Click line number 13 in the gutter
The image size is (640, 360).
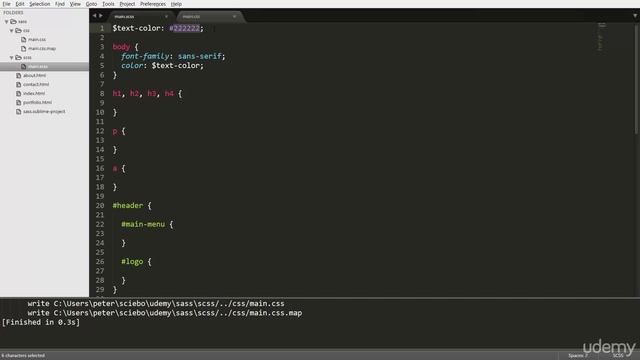point(100,140)
